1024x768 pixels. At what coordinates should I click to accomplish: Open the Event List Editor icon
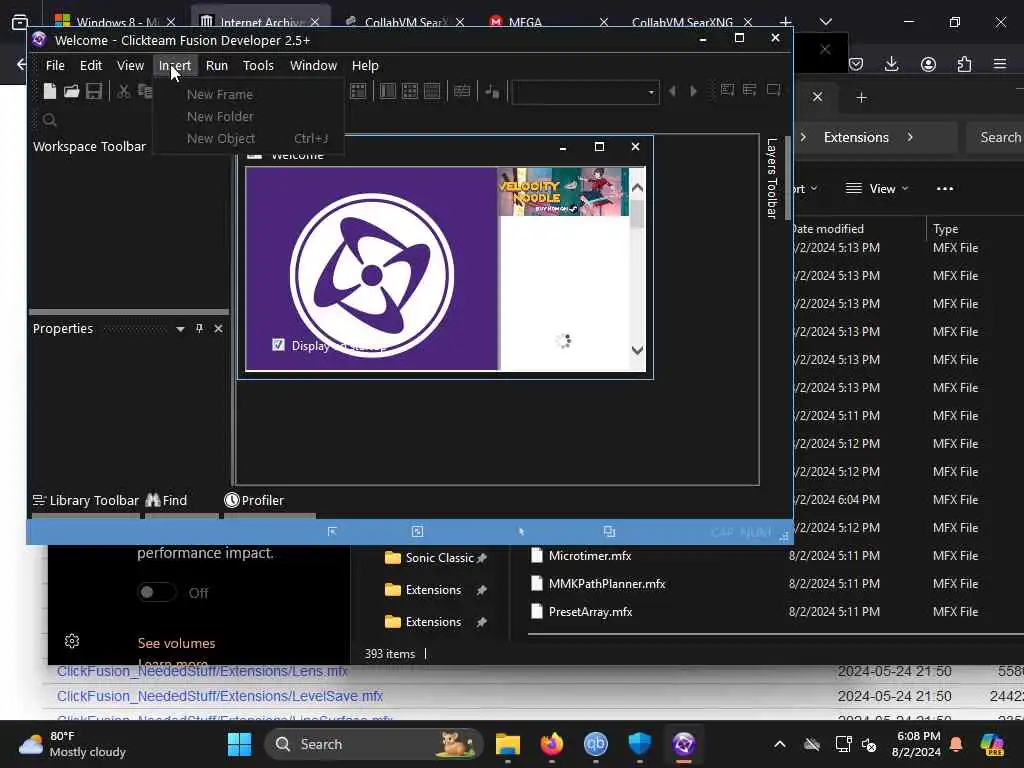point(432,91)
